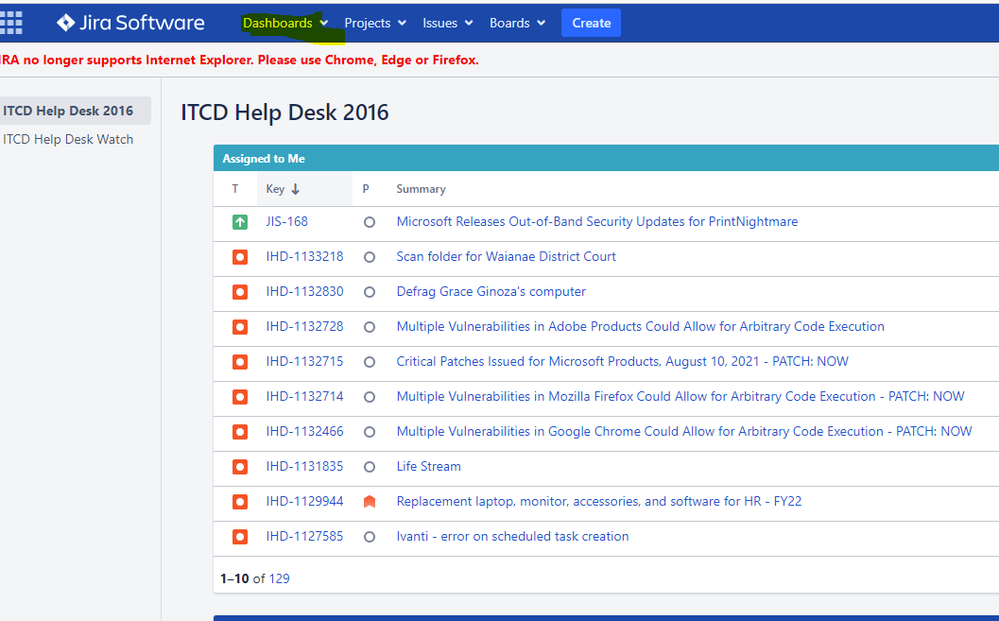Viewport: 999px width, 621px height.
Task: Click the issue type icon for IHD-1131835
Action: click(240, 467)
